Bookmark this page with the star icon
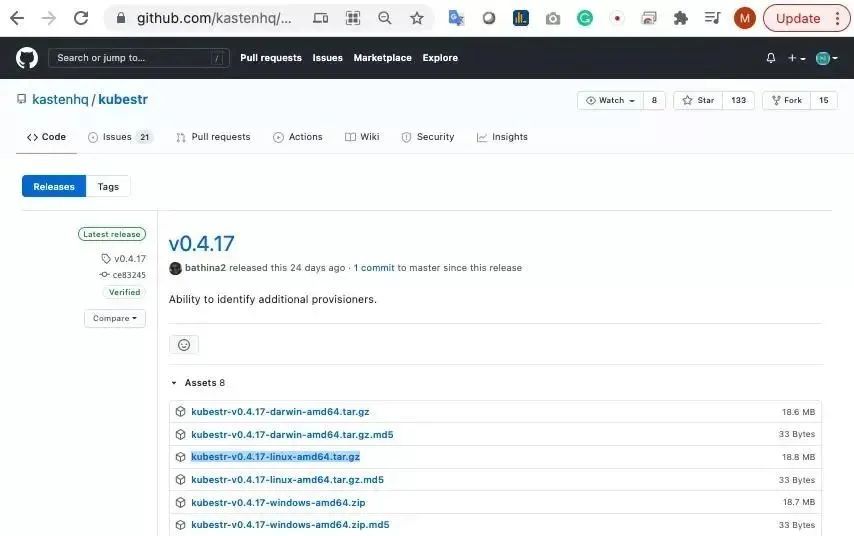 417,19
